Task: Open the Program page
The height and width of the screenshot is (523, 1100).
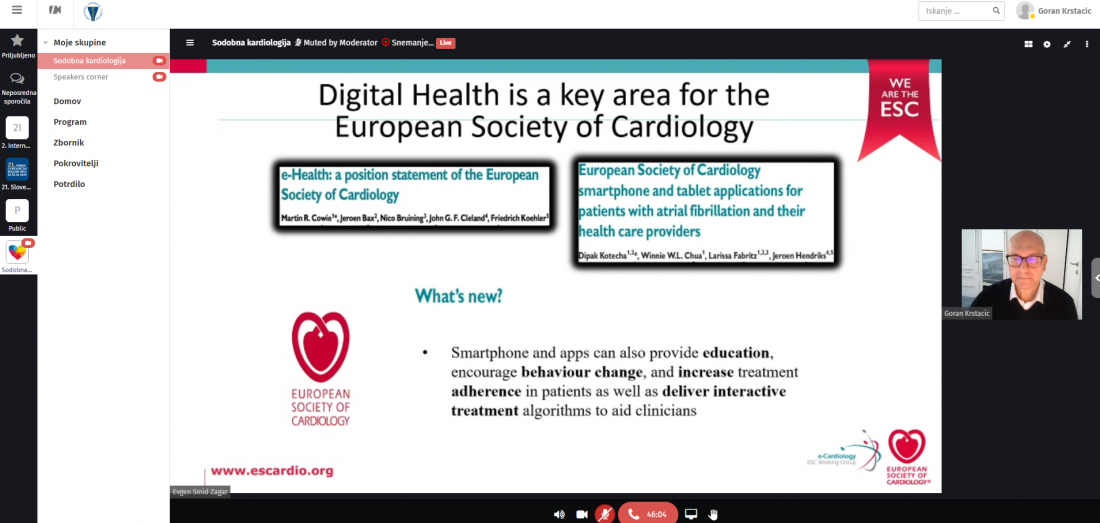Action: 70,122
